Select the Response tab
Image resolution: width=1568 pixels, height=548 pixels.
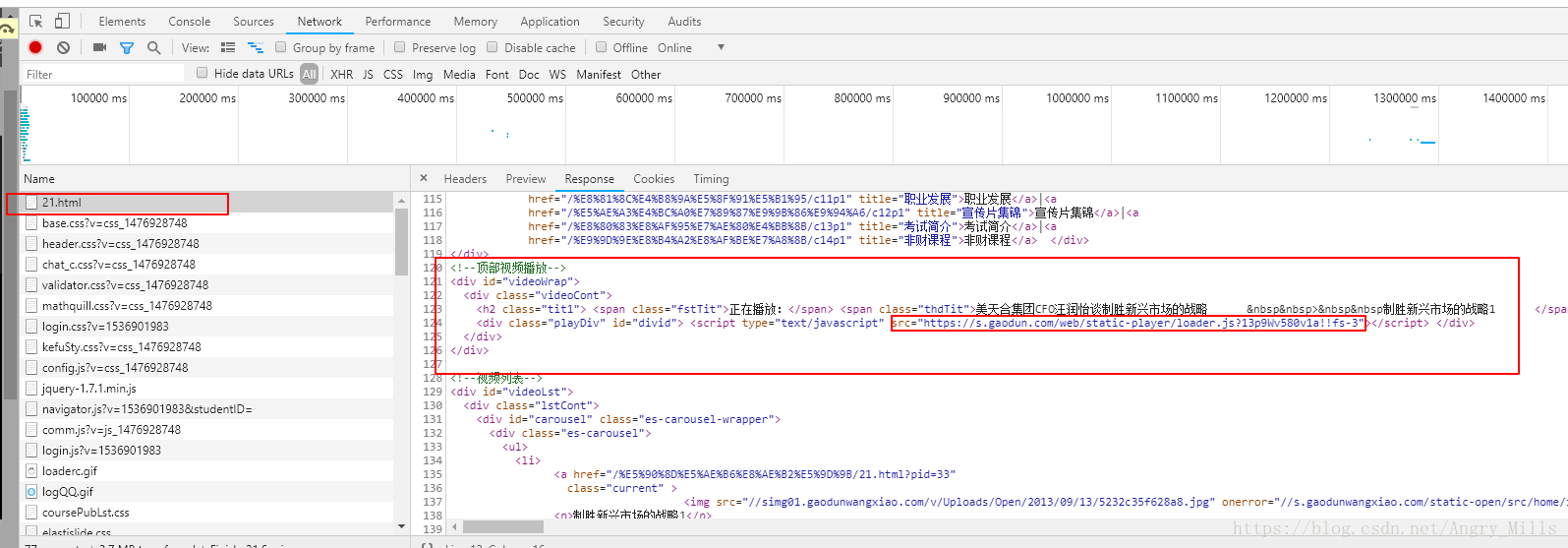click(x=590, y=178)
